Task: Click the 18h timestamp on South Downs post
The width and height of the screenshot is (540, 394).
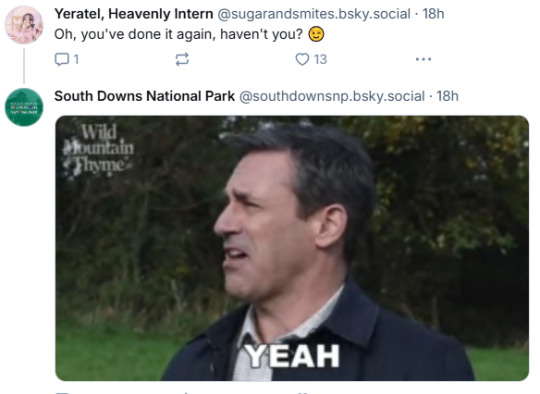Action: tap(447, 96)
